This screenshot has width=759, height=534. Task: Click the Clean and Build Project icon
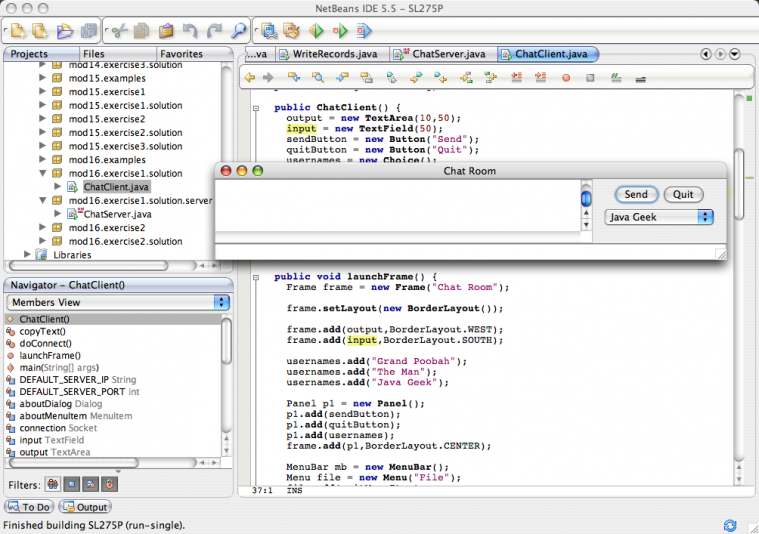click(x=291, y=31)
